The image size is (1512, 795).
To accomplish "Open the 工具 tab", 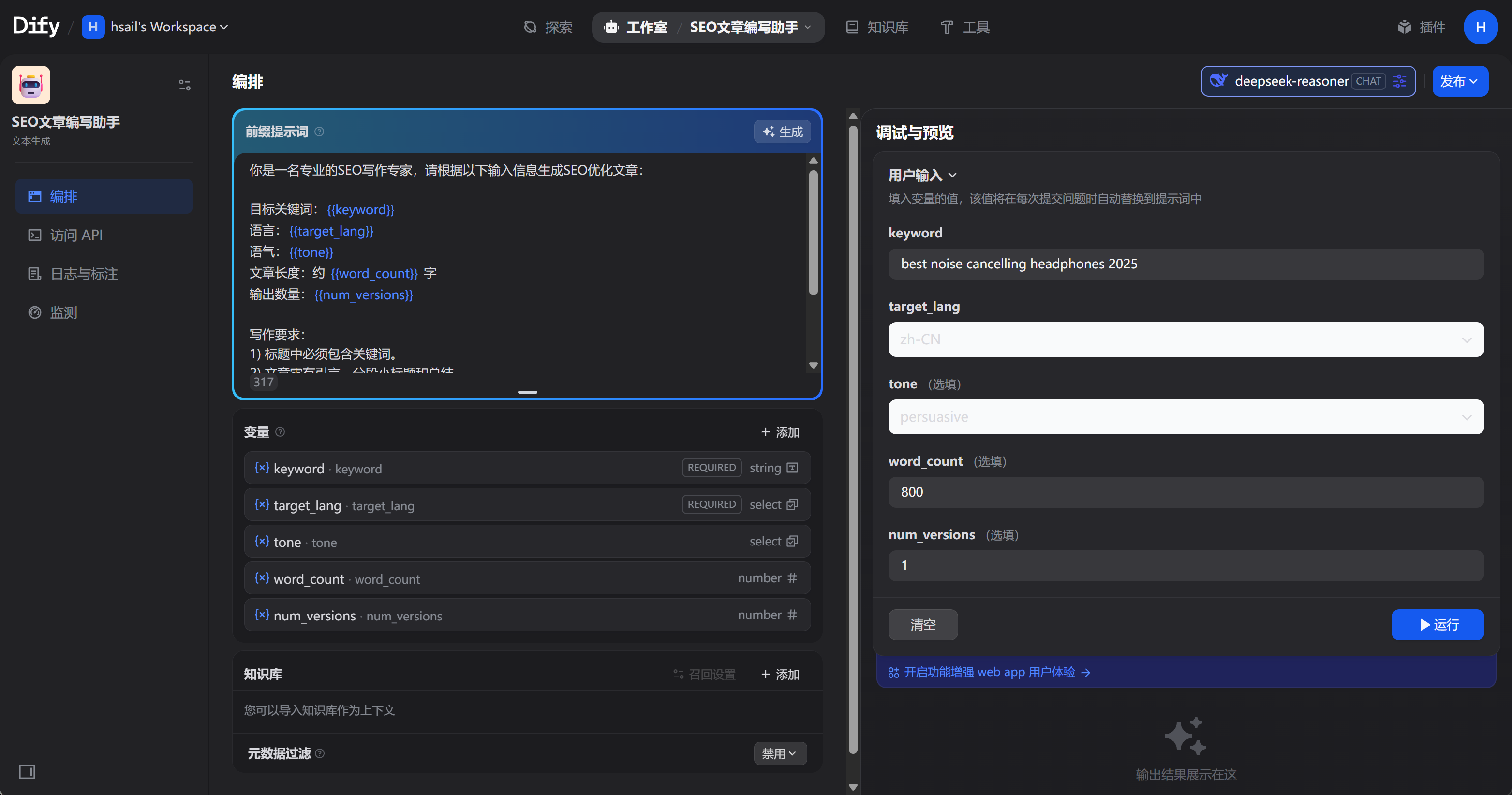I will pyautogui.click(x=965, y=27).
